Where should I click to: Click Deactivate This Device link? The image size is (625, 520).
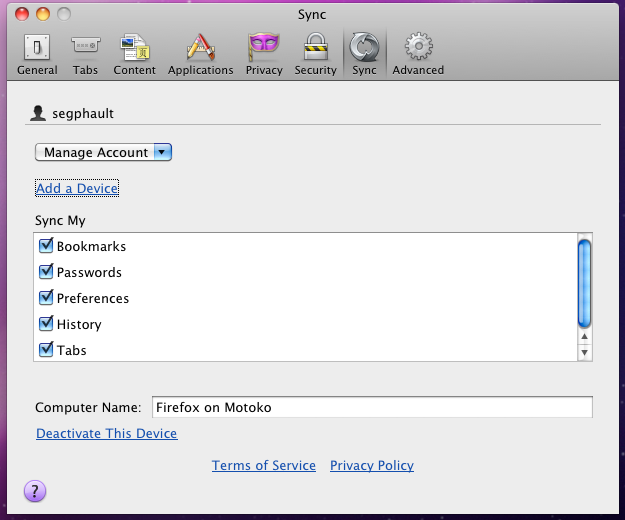107,433
